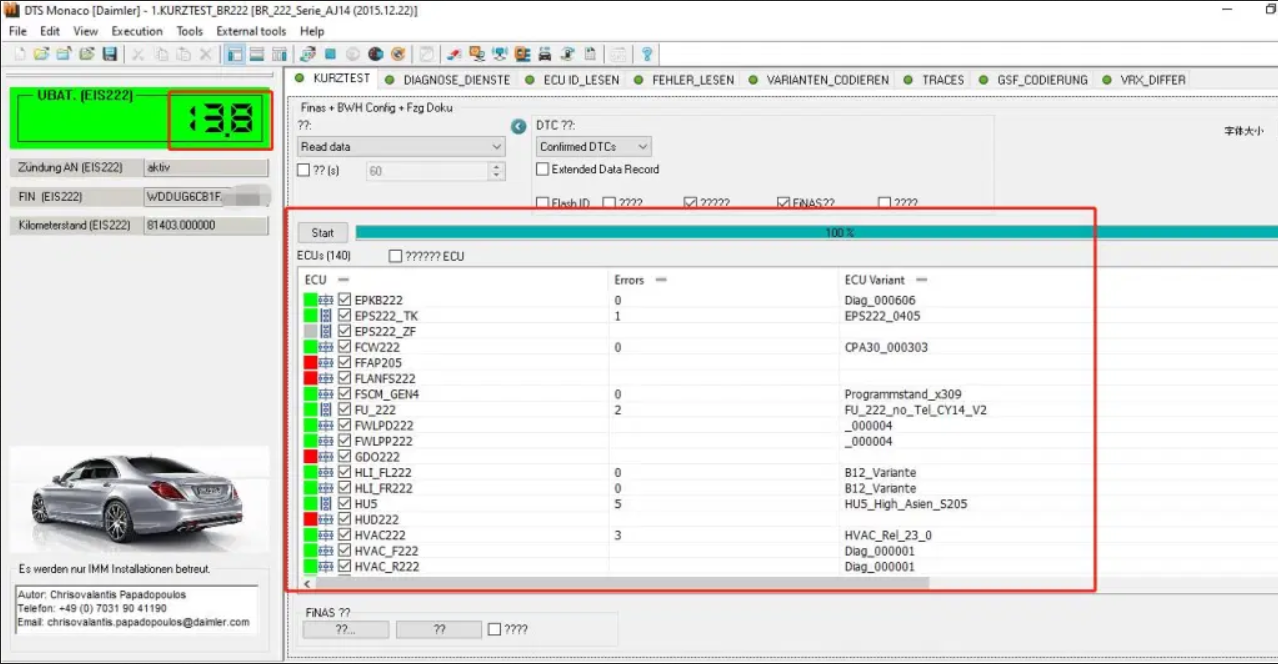The height and width of the screenshot is (664, 1278).
Task: Uncheck the FFAP205 ECU checkbox
Action: point(345,363)
